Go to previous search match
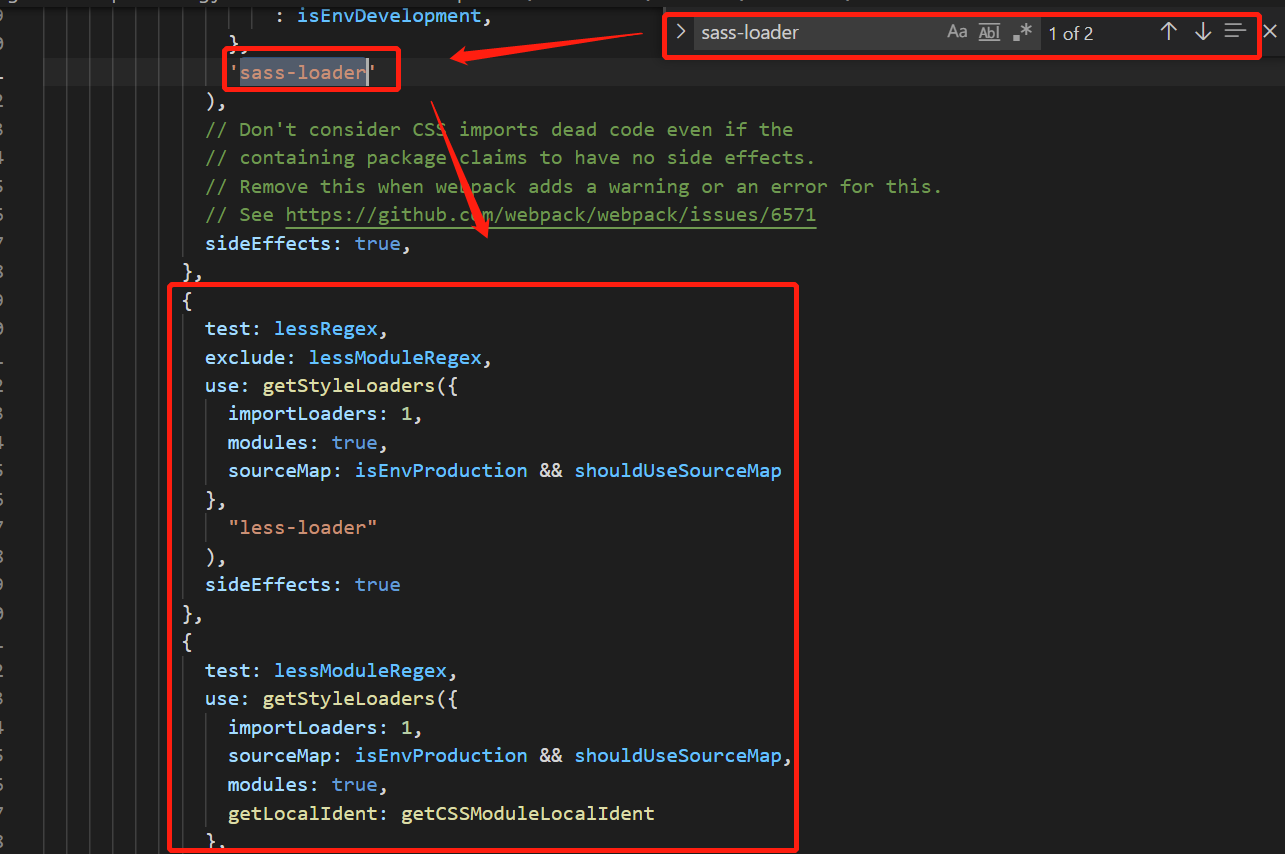The height and width of the screenshot is (854, 1285). (x=1168, y=31)
